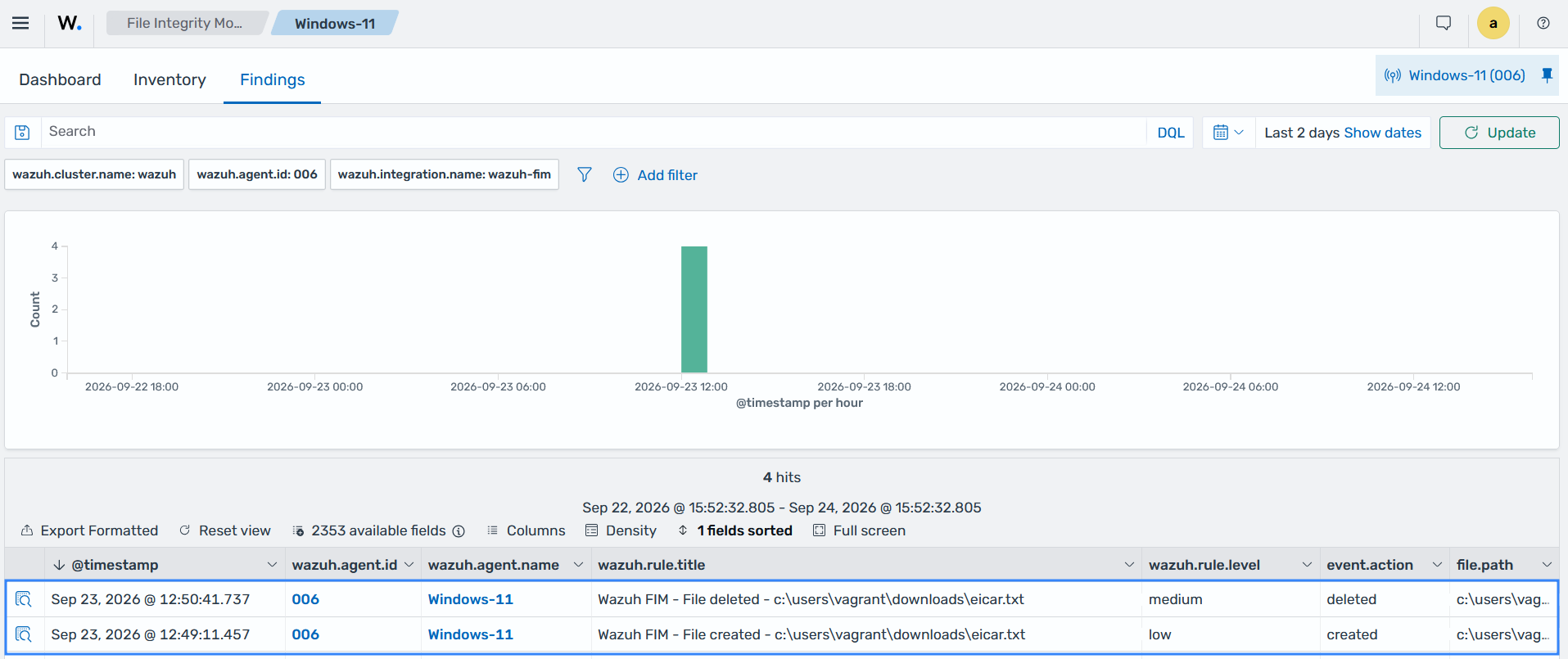Switch to the Dashboard tab

pos(61,79)
